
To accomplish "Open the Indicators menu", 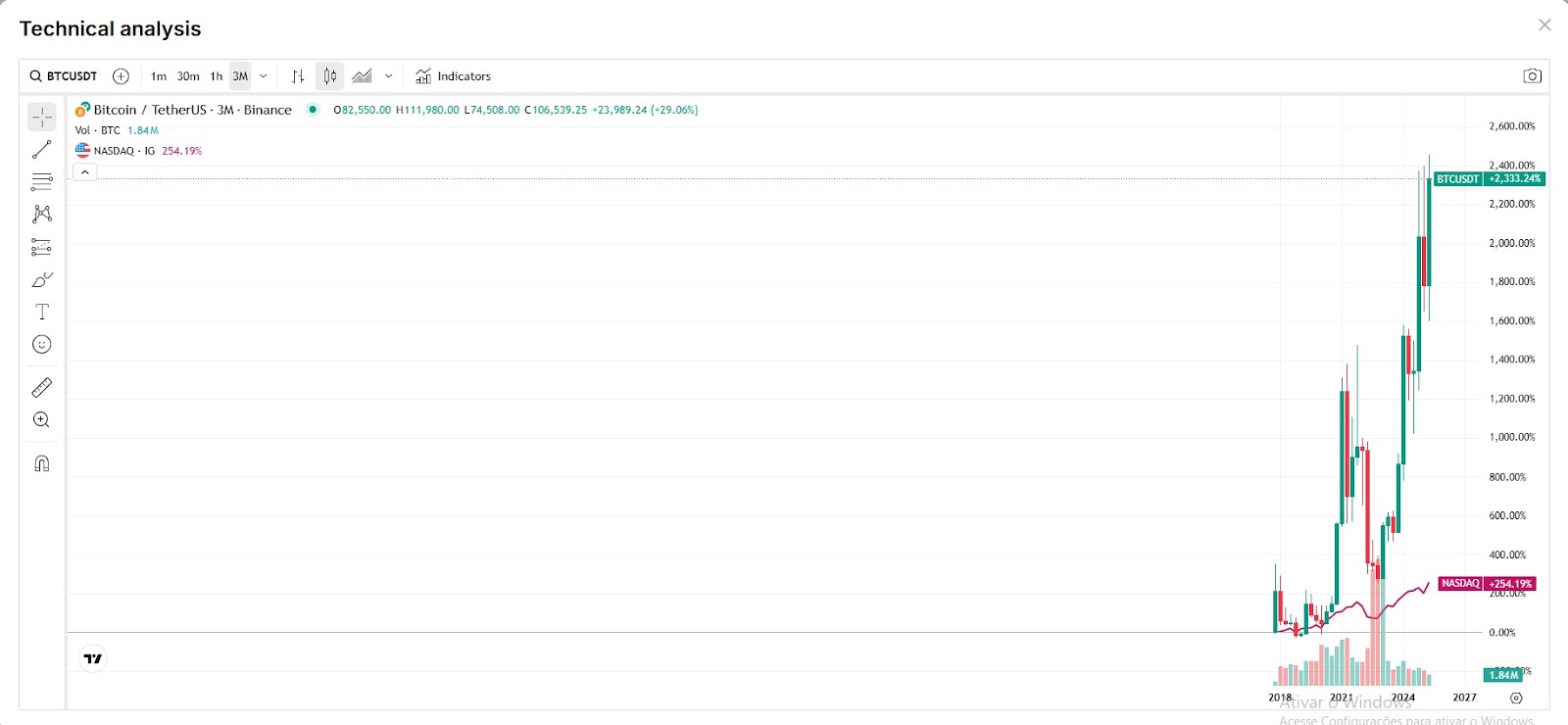I will click(x=453, y=76).
